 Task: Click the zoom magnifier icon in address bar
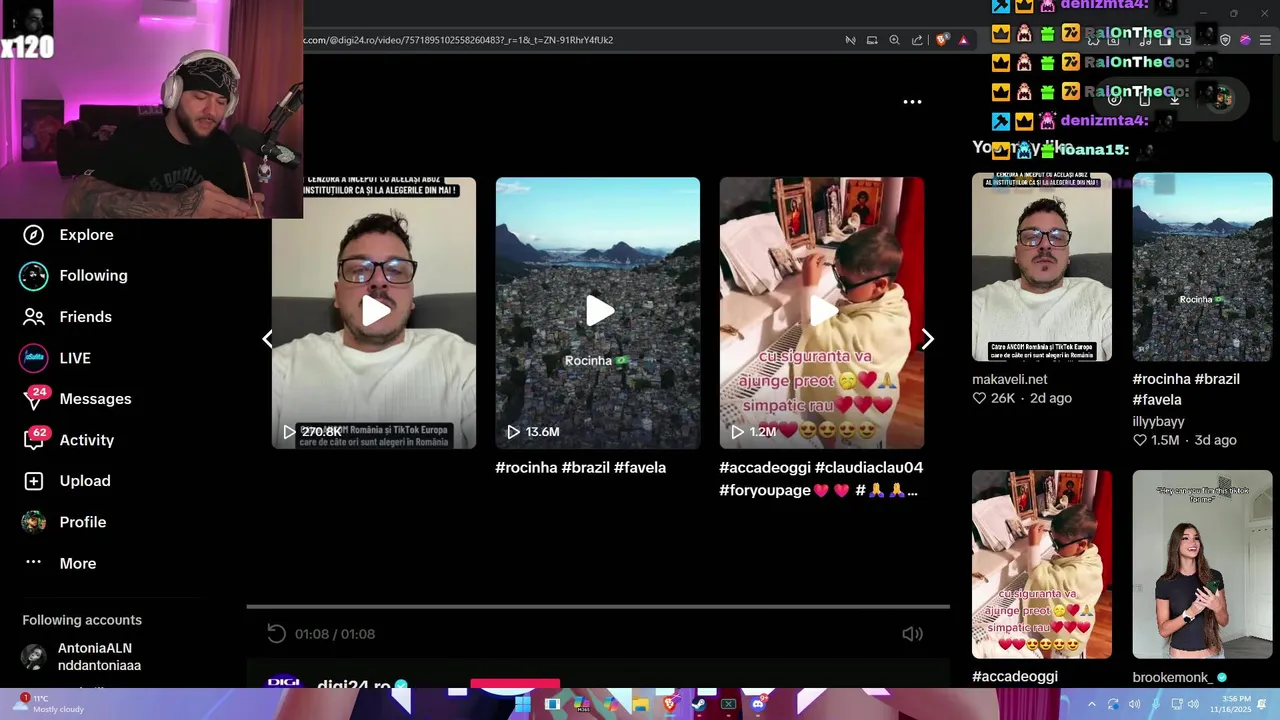tap(895, 40)
